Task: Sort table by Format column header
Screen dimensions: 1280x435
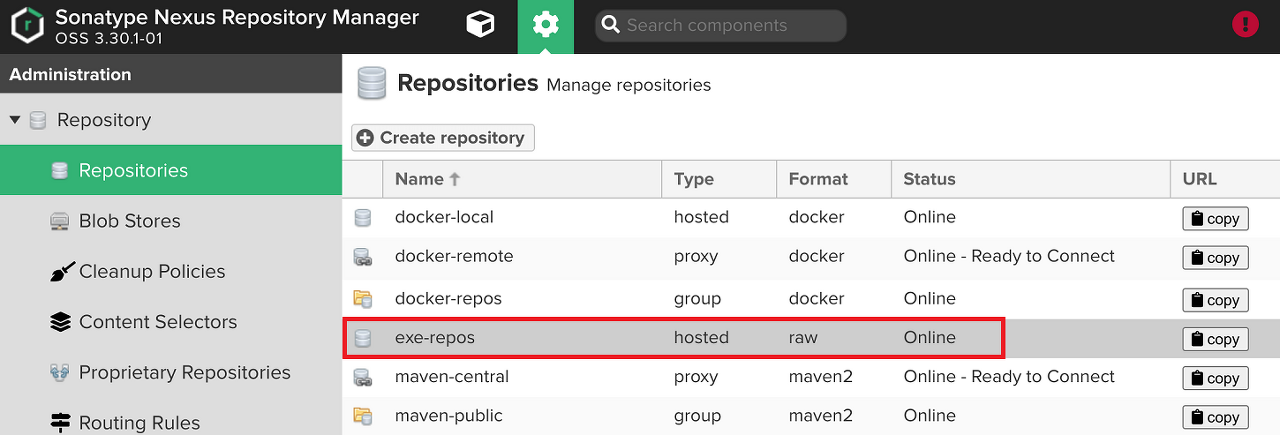Action: click(834, 179)
